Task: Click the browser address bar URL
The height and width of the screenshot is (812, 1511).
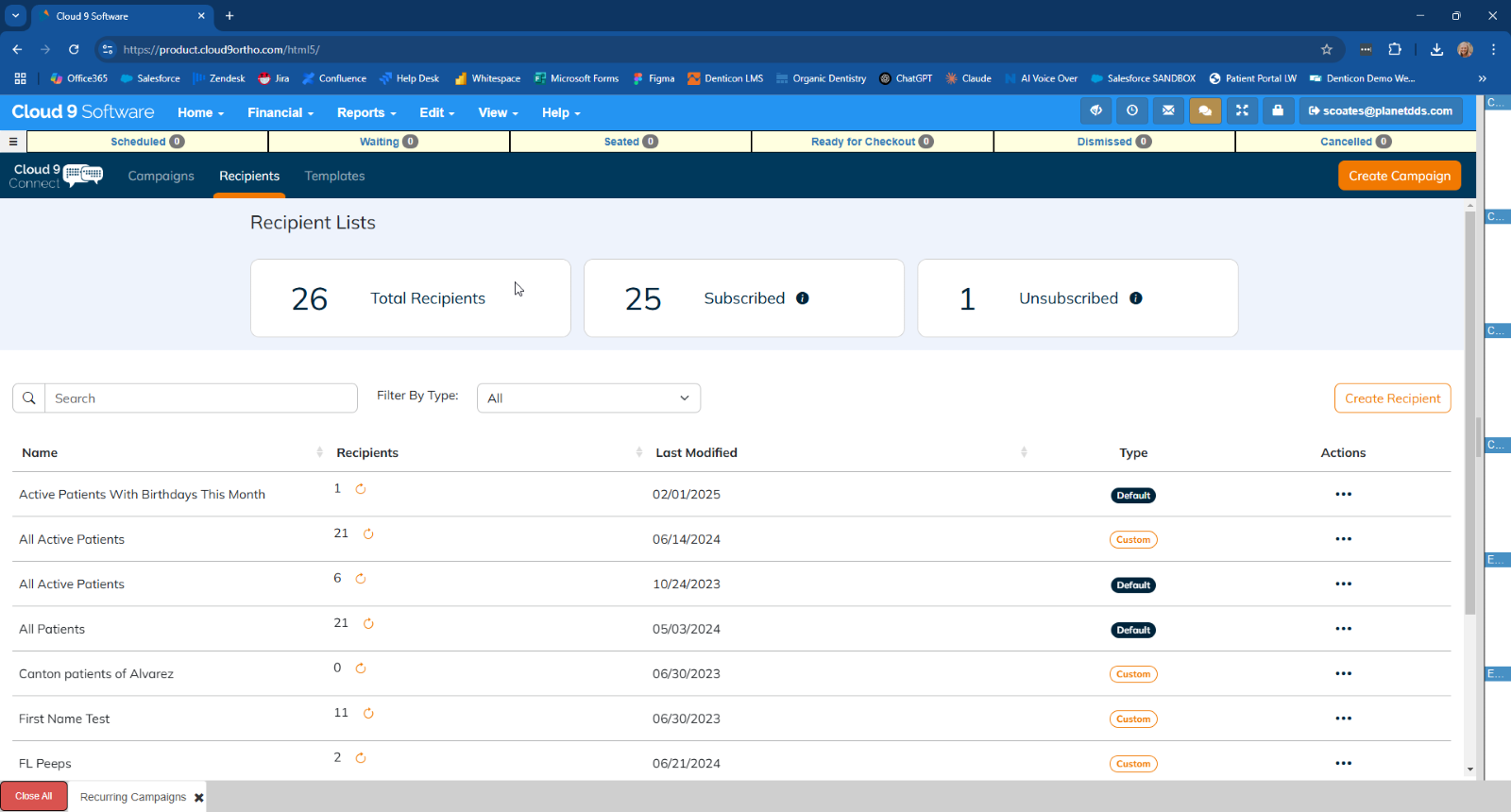Action: coord(221,49)
